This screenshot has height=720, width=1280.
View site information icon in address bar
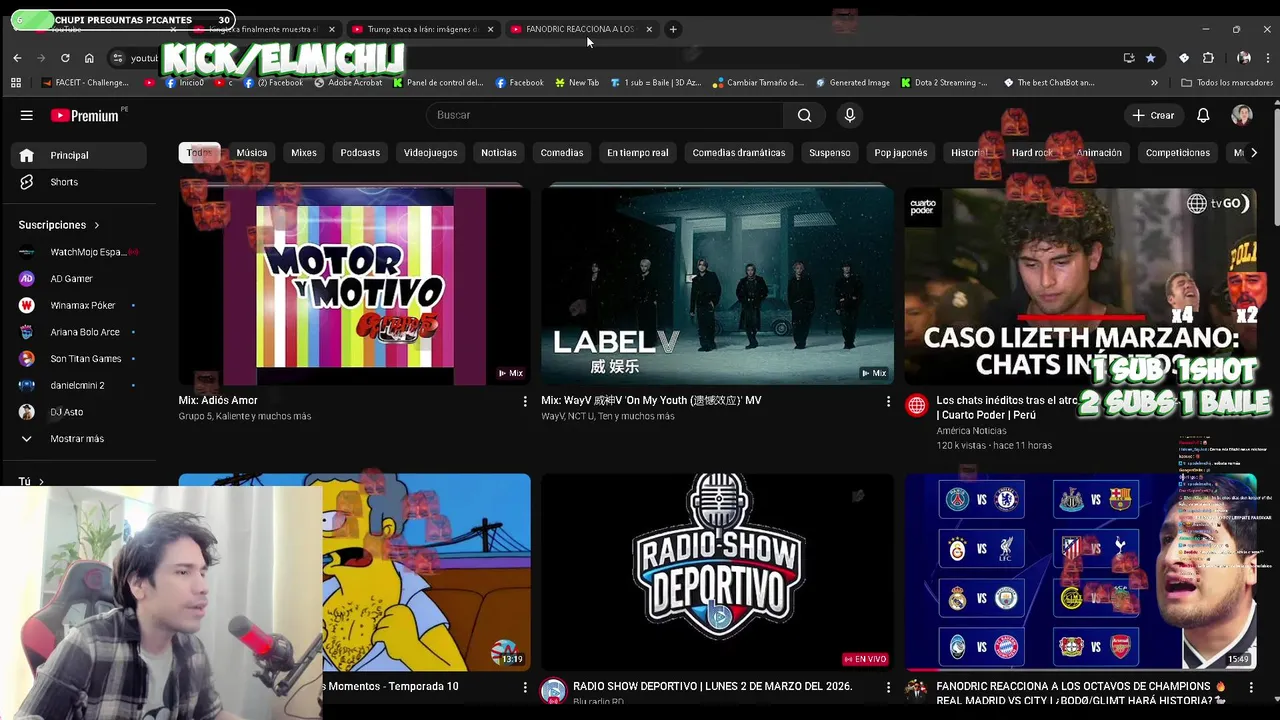(x=117, y=58)
